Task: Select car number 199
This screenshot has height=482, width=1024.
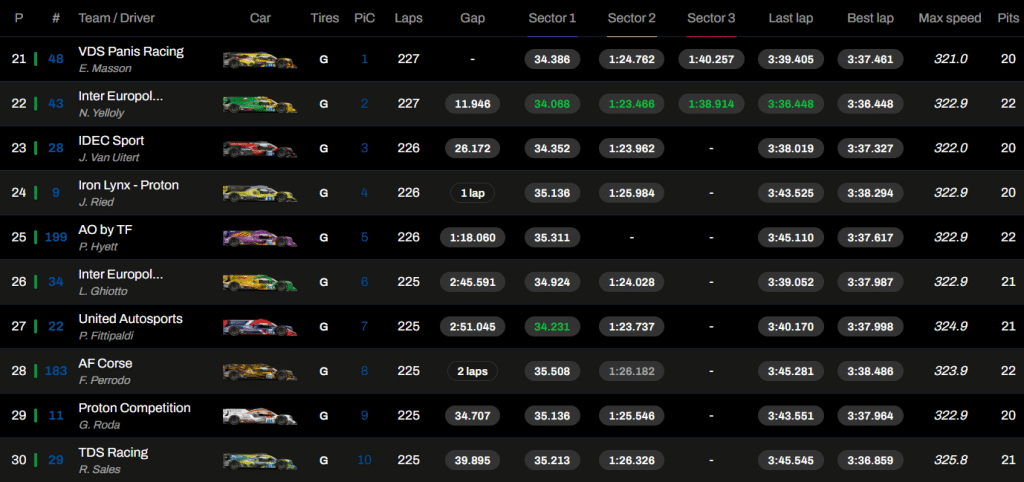Action: (56, 237)
